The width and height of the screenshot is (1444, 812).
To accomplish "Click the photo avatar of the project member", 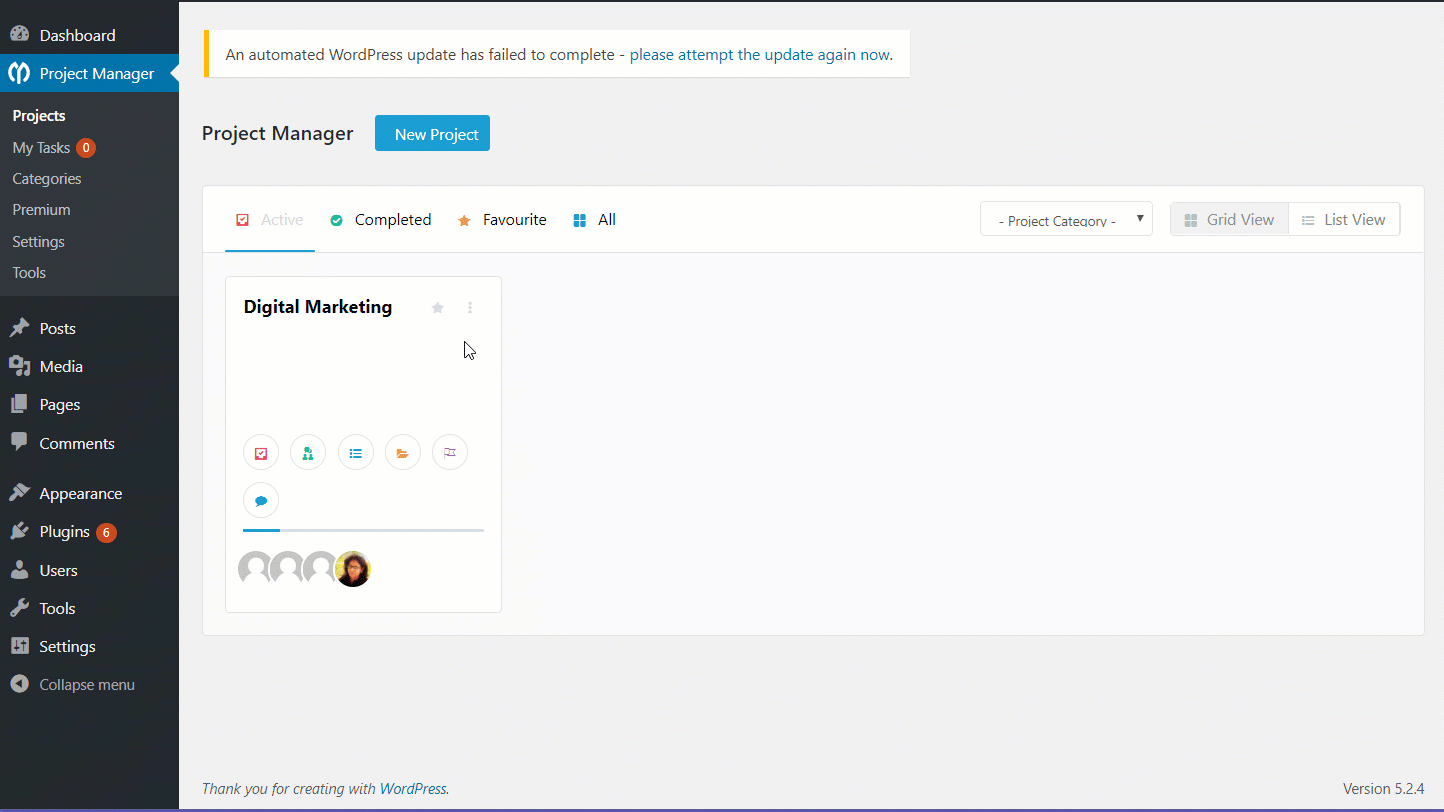I will tap(353, 568).
